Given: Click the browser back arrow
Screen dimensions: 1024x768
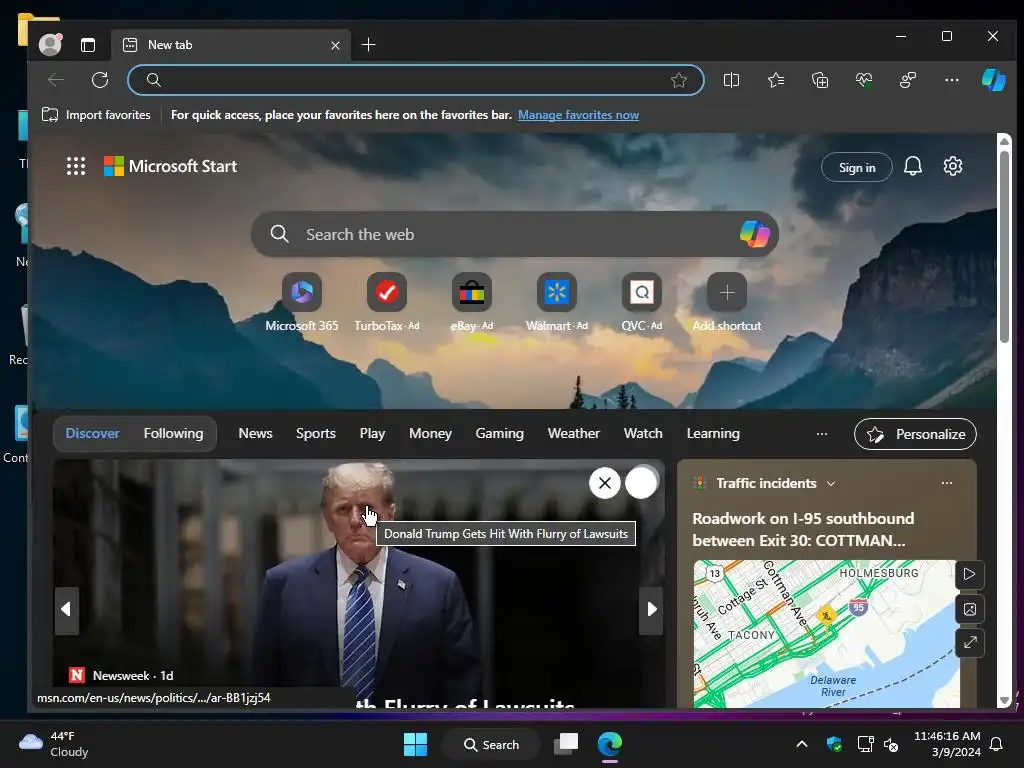Looking at the screenshot, I should 56,80.
